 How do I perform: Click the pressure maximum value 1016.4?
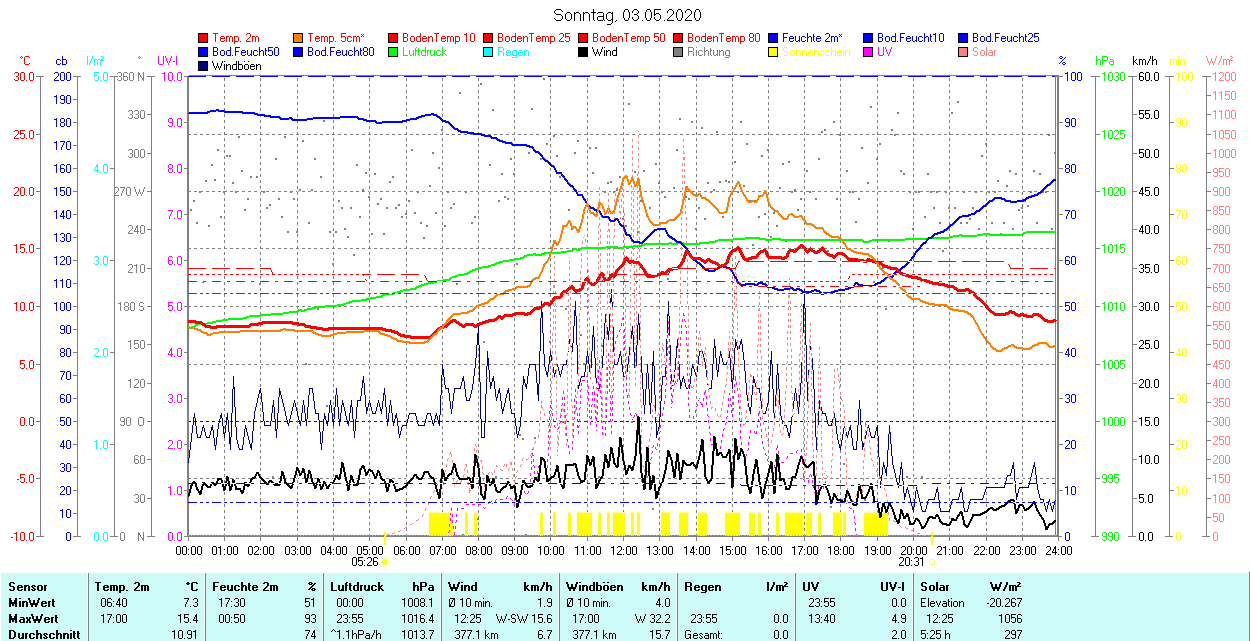point(416,619)
